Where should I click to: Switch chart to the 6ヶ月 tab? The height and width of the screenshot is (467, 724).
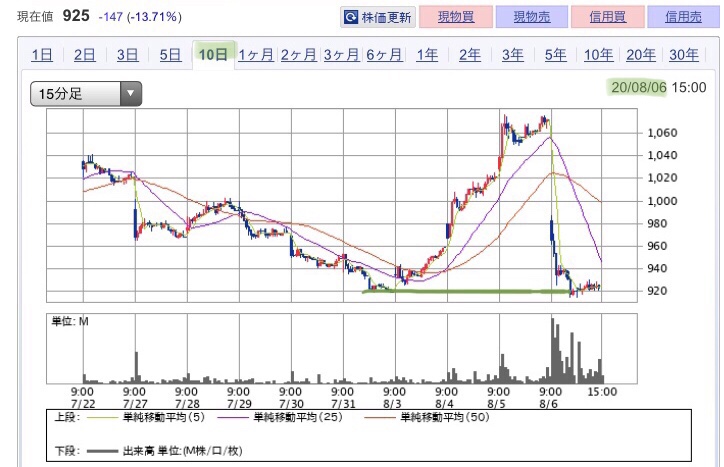[x=384, y=55]
